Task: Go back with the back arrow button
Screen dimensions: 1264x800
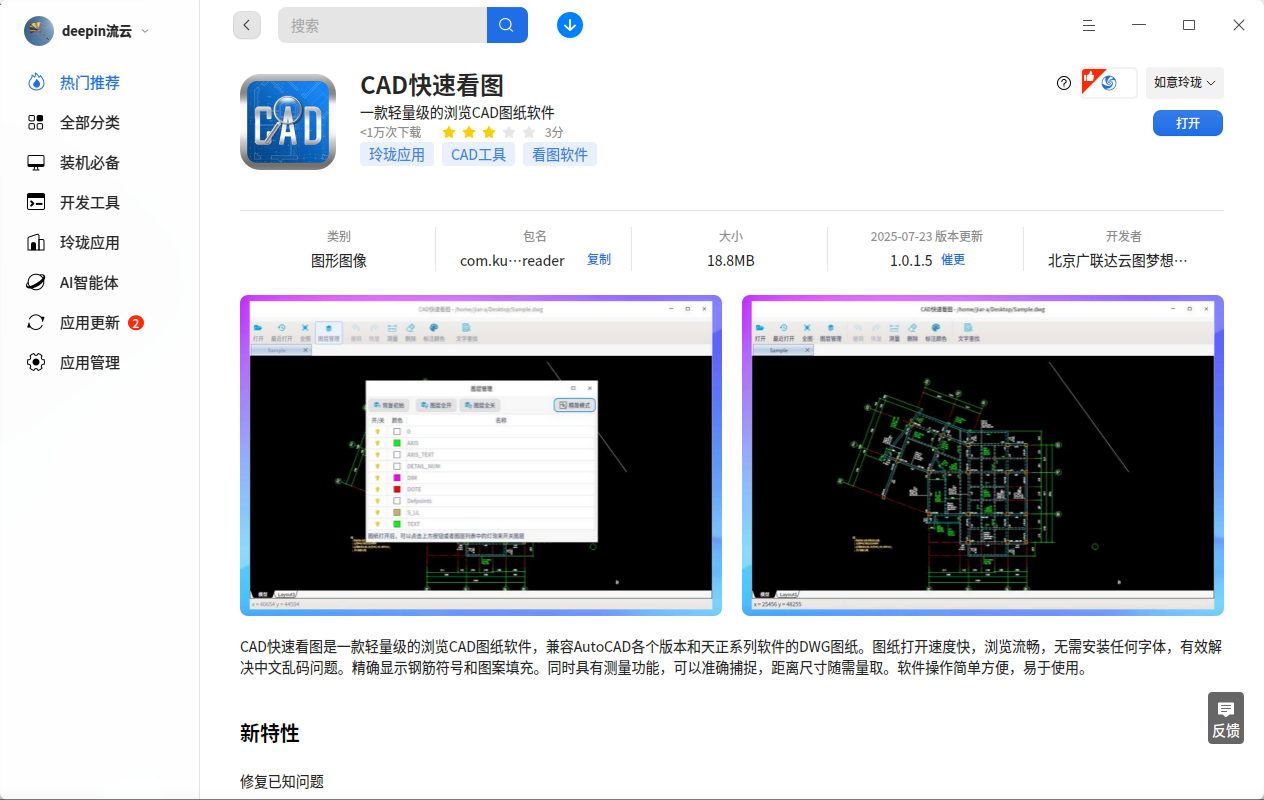Action: [247, 25]
